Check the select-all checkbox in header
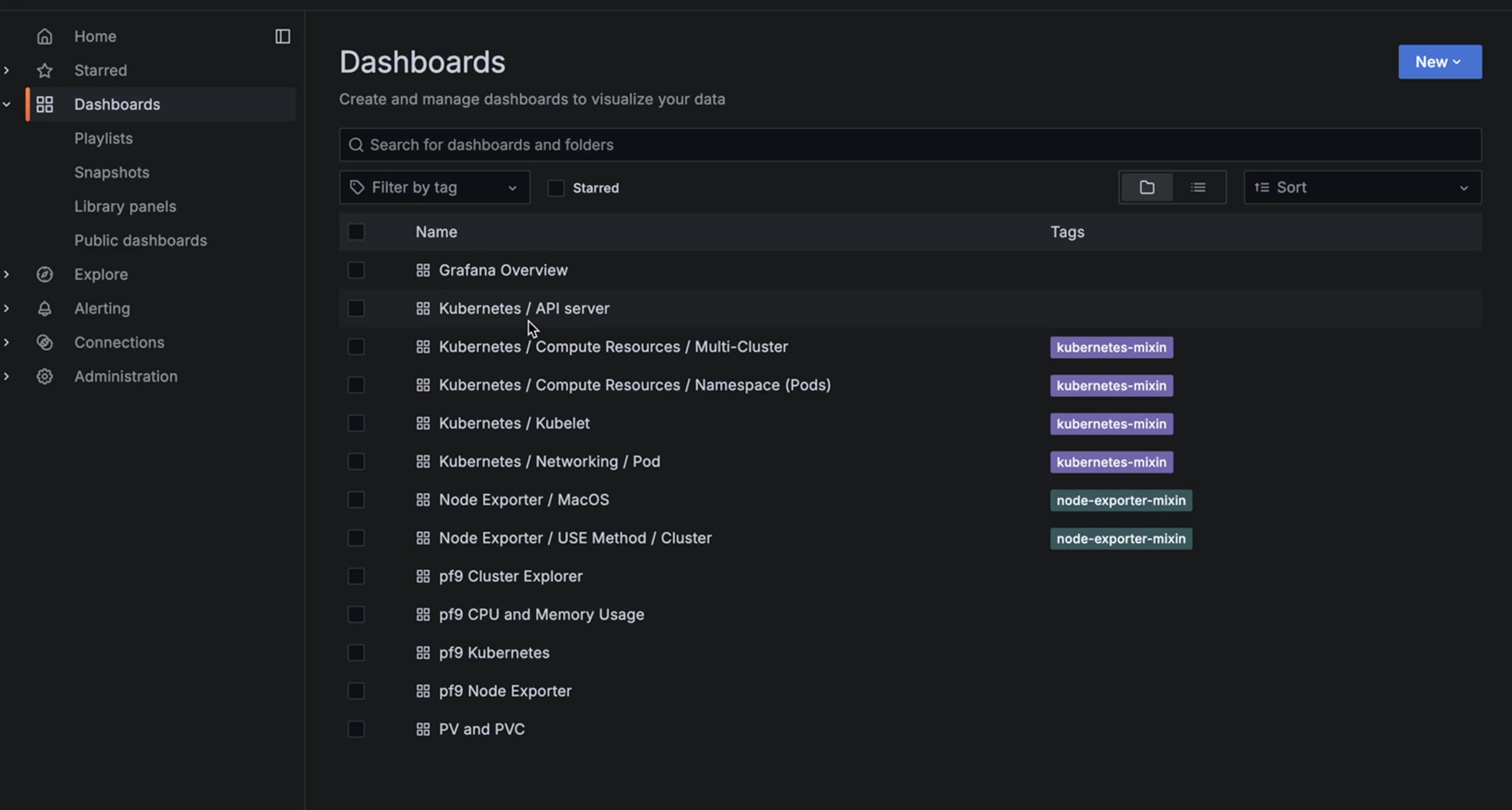1512x810 pixels. pos(356,232)
